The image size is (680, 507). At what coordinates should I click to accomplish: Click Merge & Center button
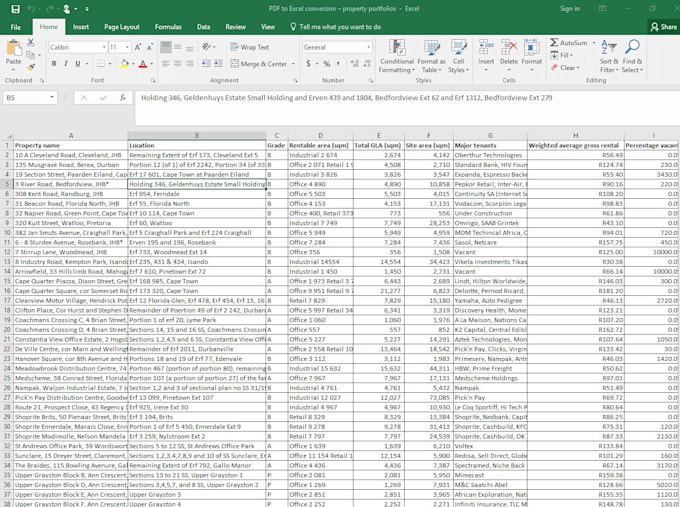pyautogui.click(x=258, y=64)
